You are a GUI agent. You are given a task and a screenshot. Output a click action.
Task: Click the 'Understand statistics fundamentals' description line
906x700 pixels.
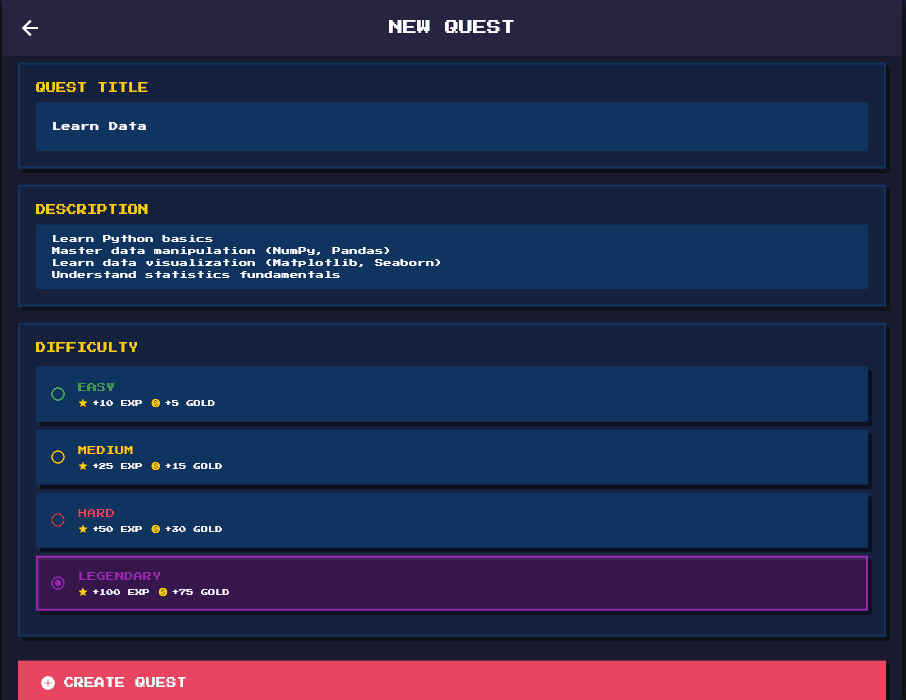click(x=196, y=275)
